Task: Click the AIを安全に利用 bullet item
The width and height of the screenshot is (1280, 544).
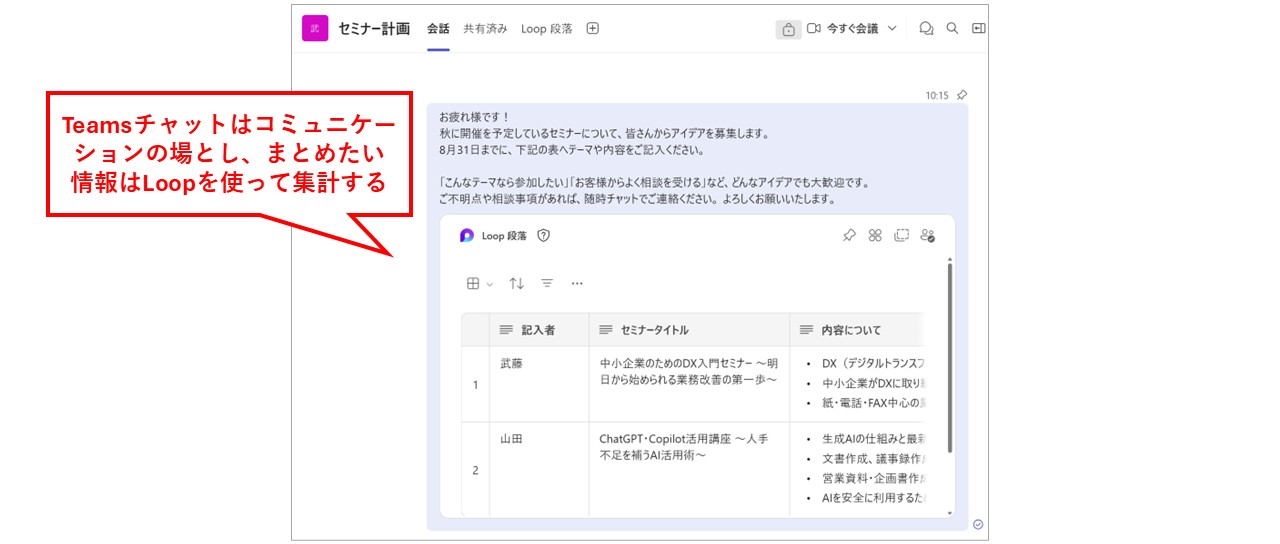Action: point(872,497)
